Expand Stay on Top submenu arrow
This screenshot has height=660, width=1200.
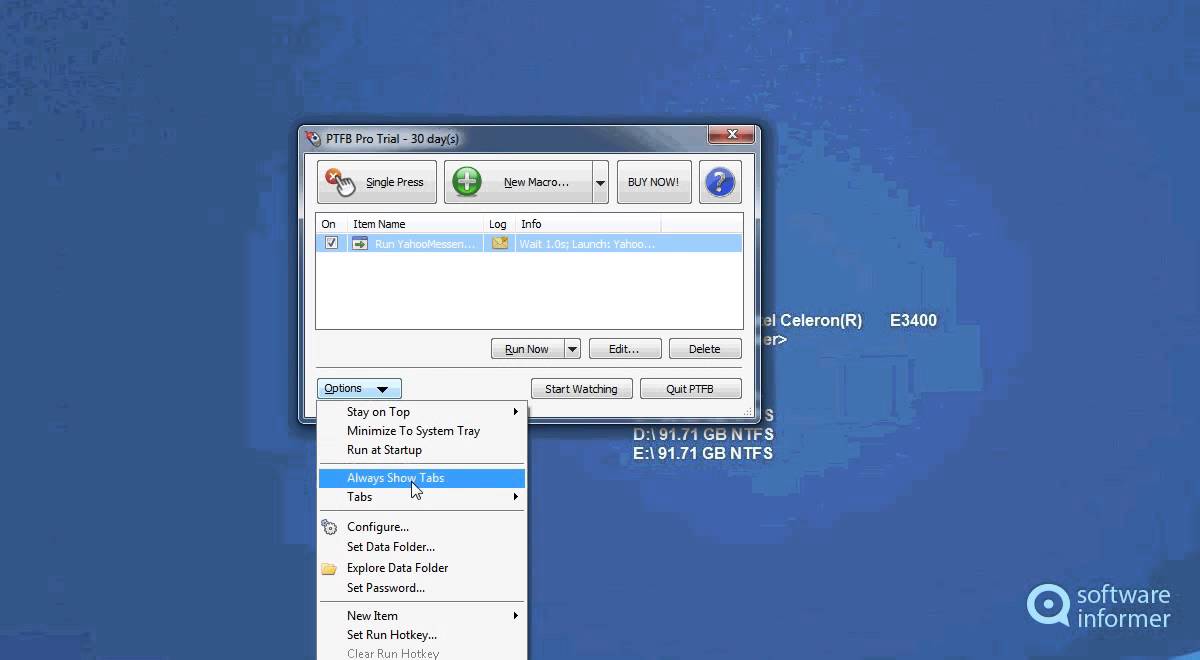pyautogui.click(x=516, y=412)
